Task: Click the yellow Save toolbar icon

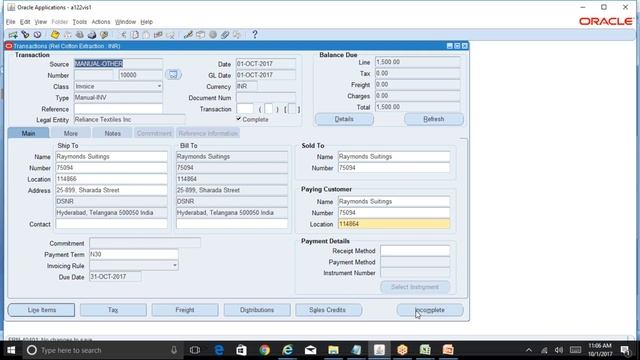Action: point(55,35)
